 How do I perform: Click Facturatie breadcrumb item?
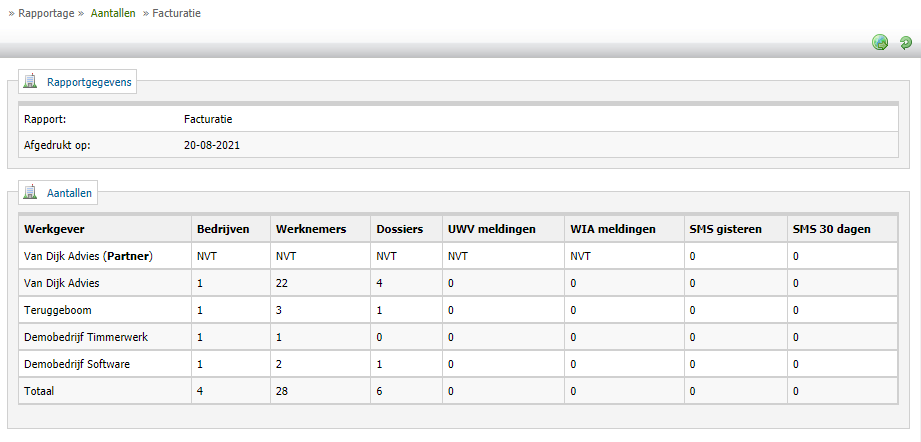176,13
